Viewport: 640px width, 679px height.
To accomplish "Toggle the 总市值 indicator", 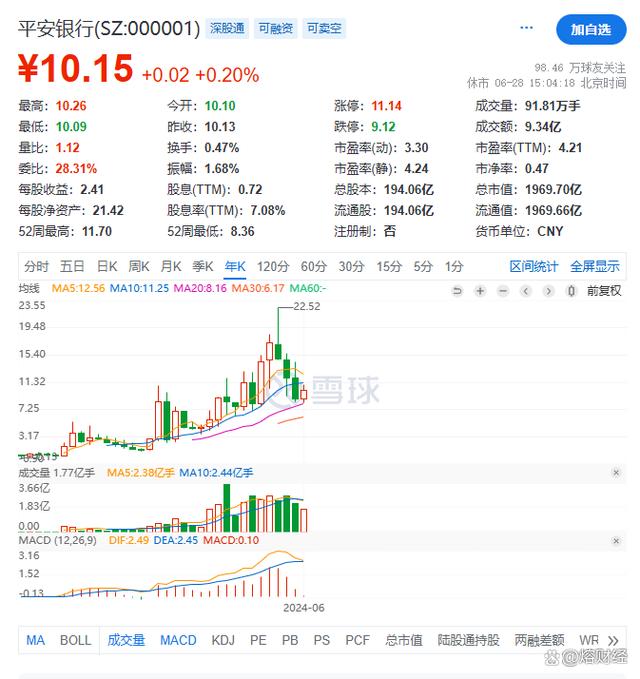I will [404, 640].
